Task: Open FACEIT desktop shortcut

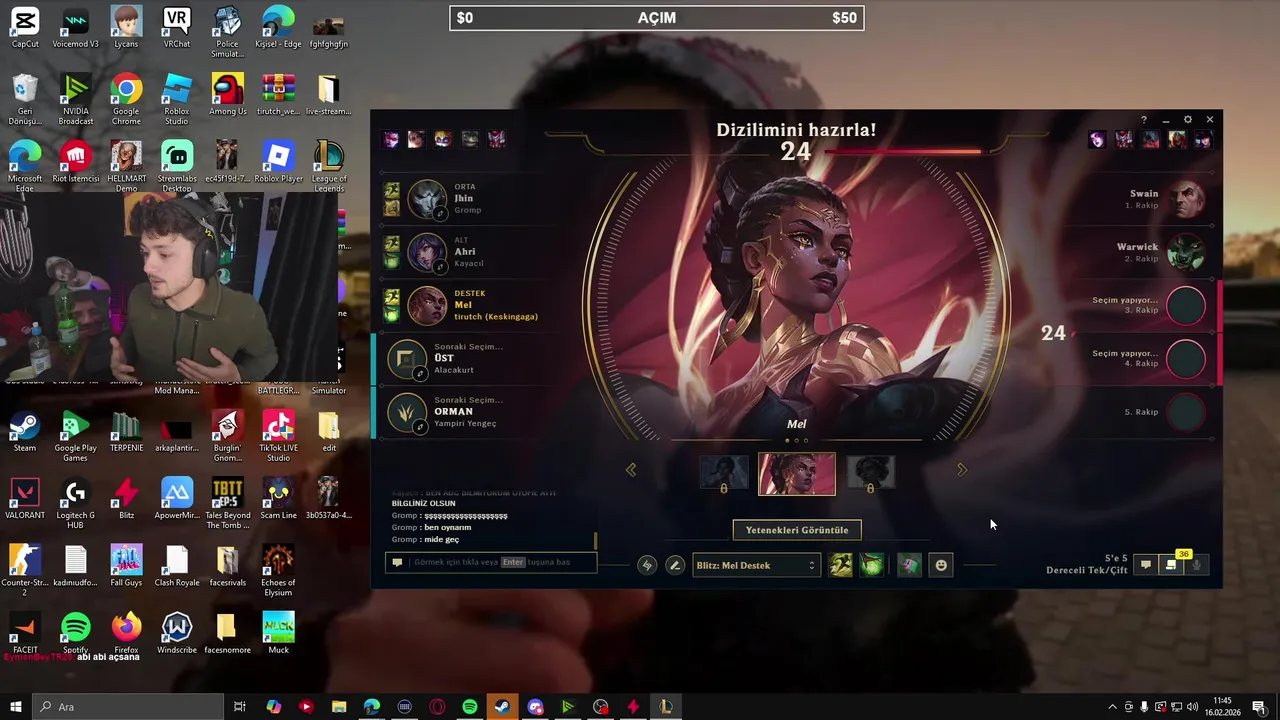Action: pyautogui.click(x=25, y=633)
